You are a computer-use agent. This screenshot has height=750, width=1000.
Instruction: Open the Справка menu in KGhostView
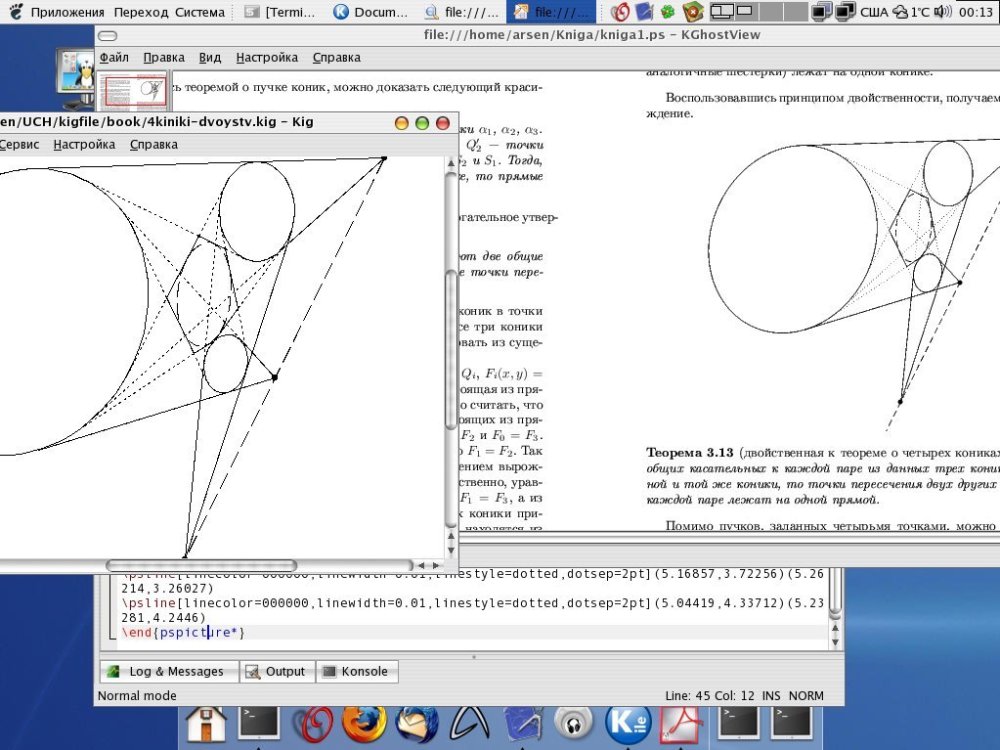click(337, 57)
